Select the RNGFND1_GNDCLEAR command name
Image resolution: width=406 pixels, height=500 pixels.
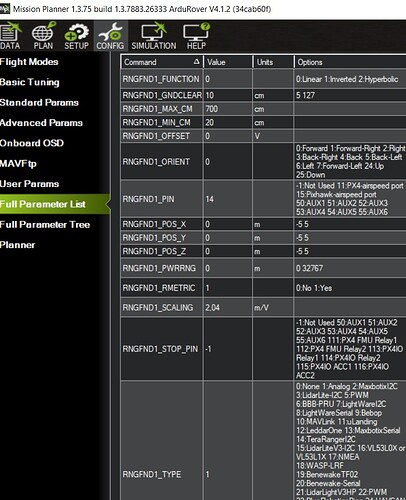point(162,95)
